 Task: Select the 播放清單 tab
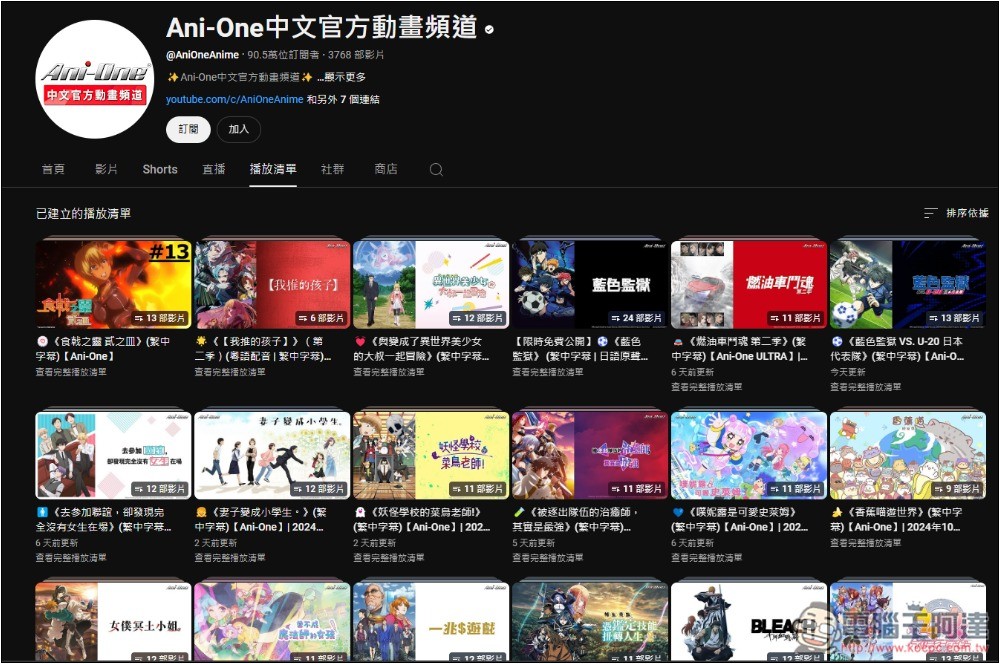pyautogui.click(x=273, y=169)
